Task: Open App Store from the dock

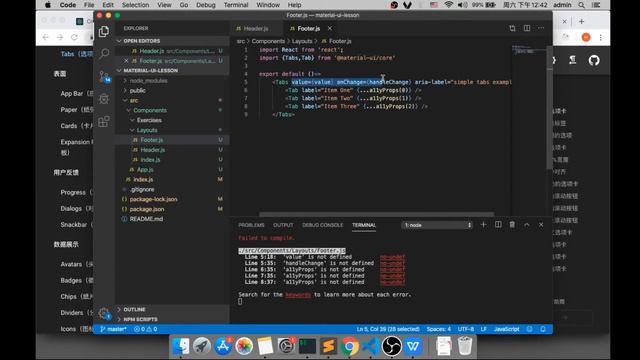Action: tap(223, 346)
